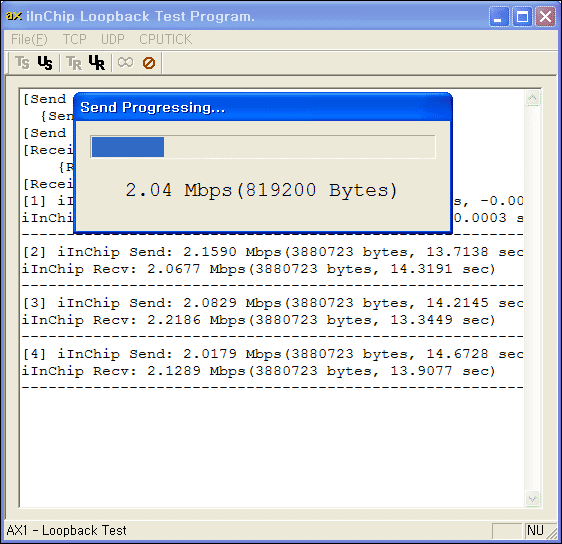This screenshot has height=544, width=562.
Task: Click the 2.04 Mbps(819200 Bytes) text
Action: (261, 190)
